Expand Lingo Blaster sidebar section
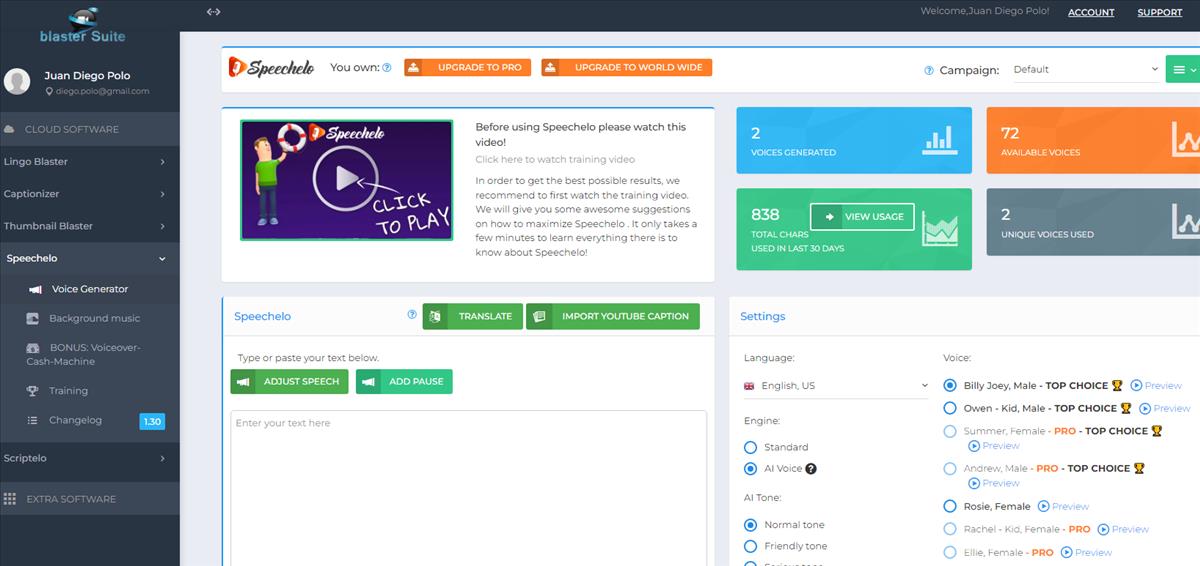Image resolution: width=1200 pixels, height=566 pixels. pos(90,161)
